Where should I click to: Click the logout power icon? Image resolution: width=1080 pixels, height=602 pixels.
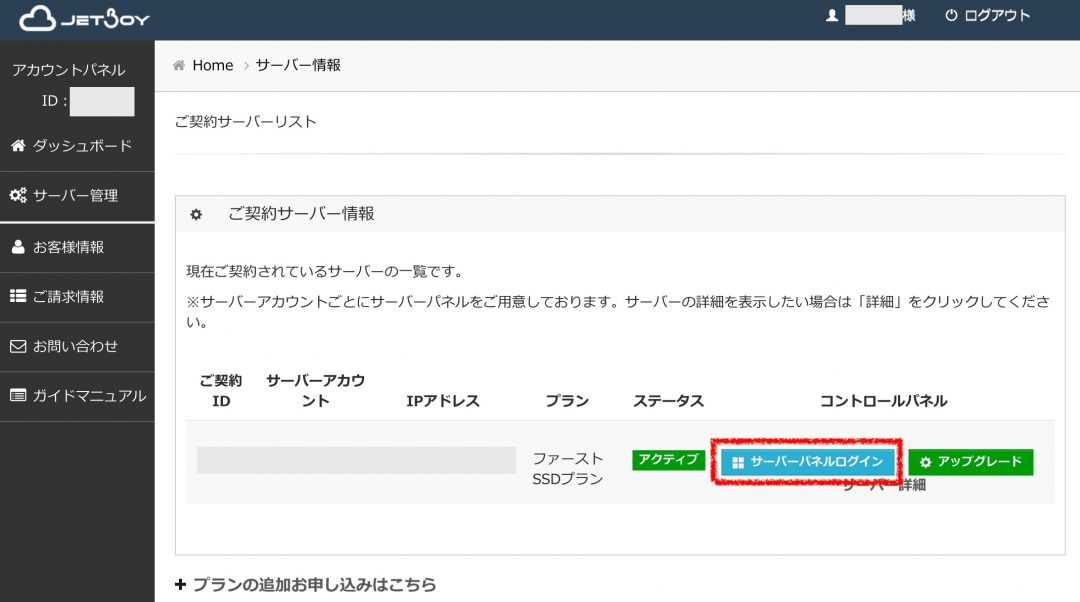950,16
